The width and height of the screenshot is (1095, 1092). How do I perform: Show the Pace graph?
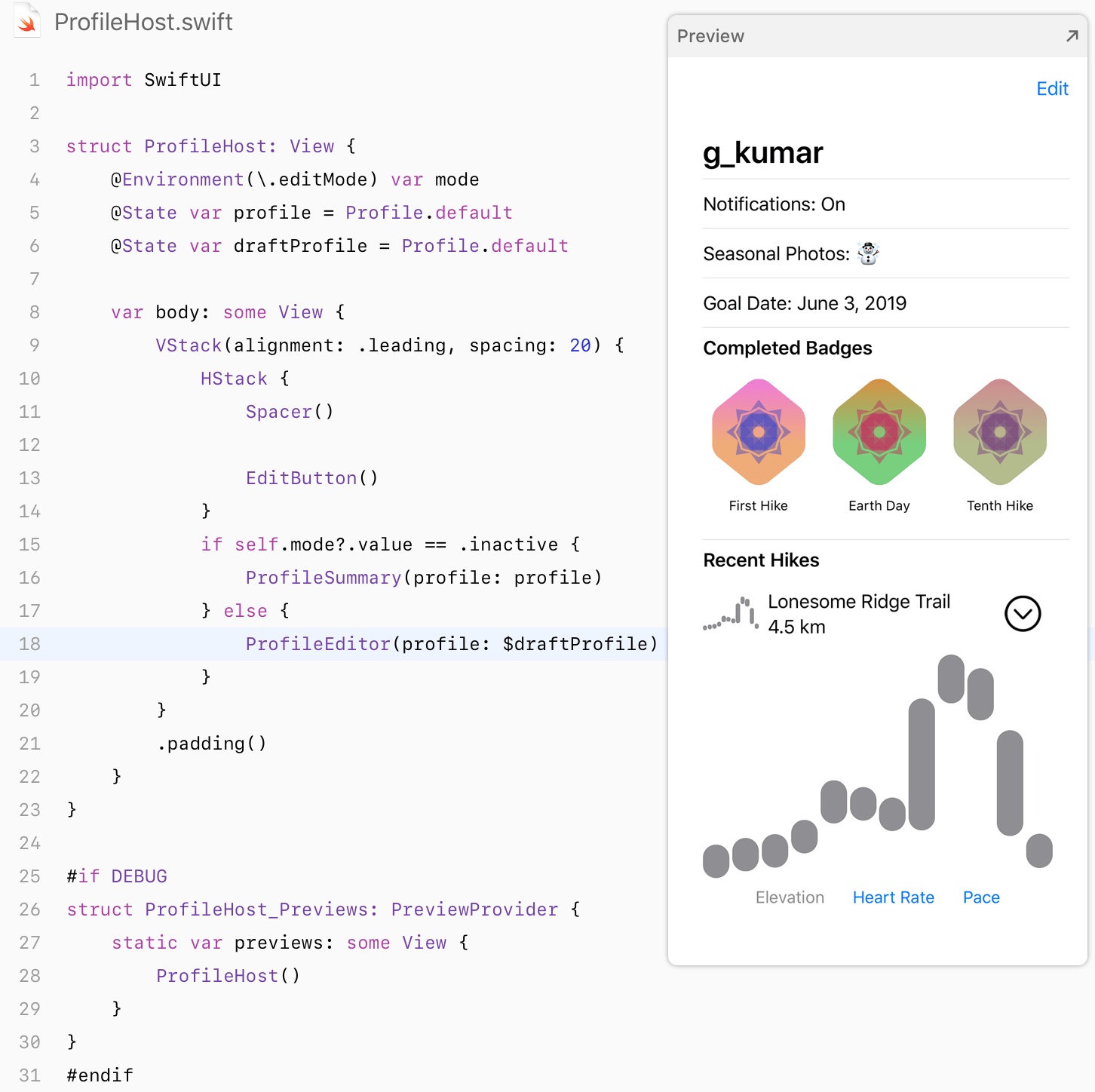(x=980, y=897)
